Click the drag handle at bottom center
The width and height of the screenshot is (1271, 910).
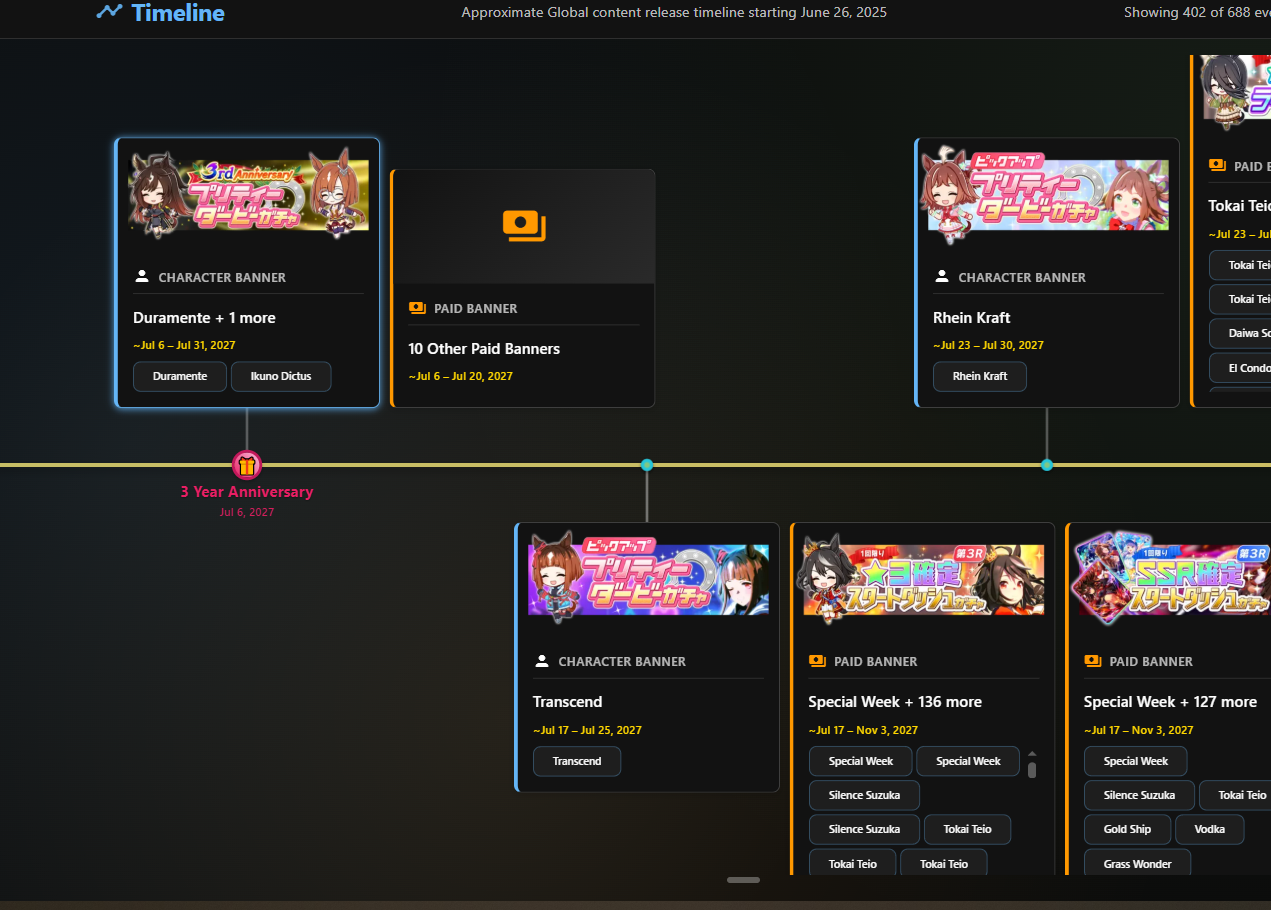tap(743, 880)
